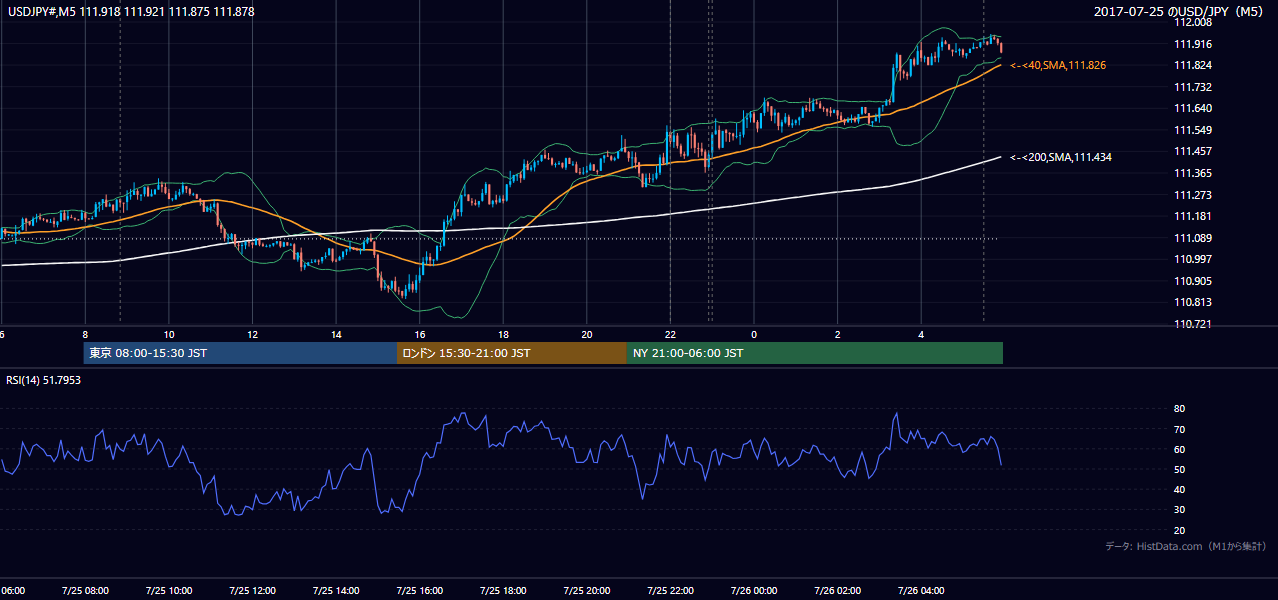Viewport: 1278px width, 600px height.
Task: Click price level 110.813 on the axis
Action: [x=1193, y=302]
